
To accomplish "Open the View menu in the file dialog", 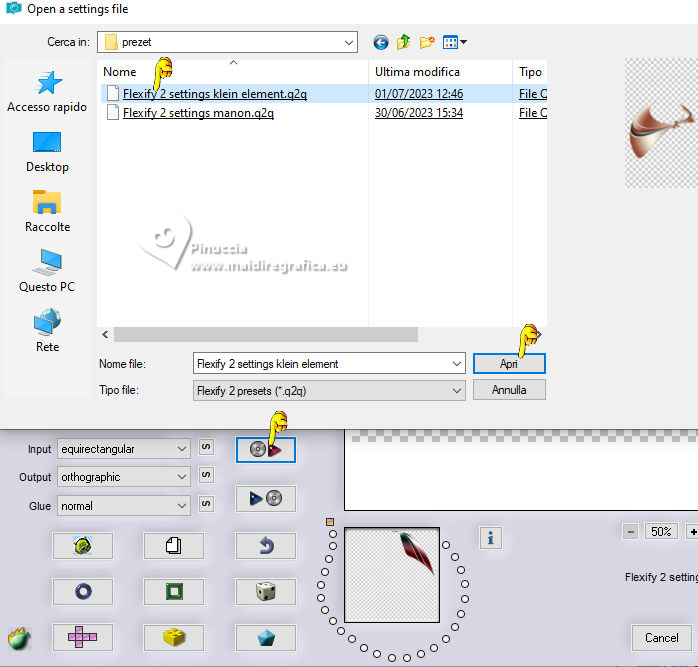I will 455,43.
